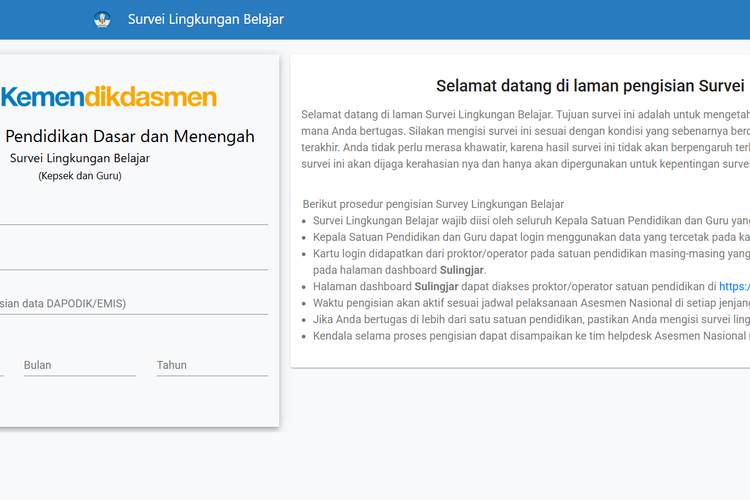Click the Kemendikdasmen emblem icon in header
The width and height of the screenshot is (750, 500).
point(102,20)
